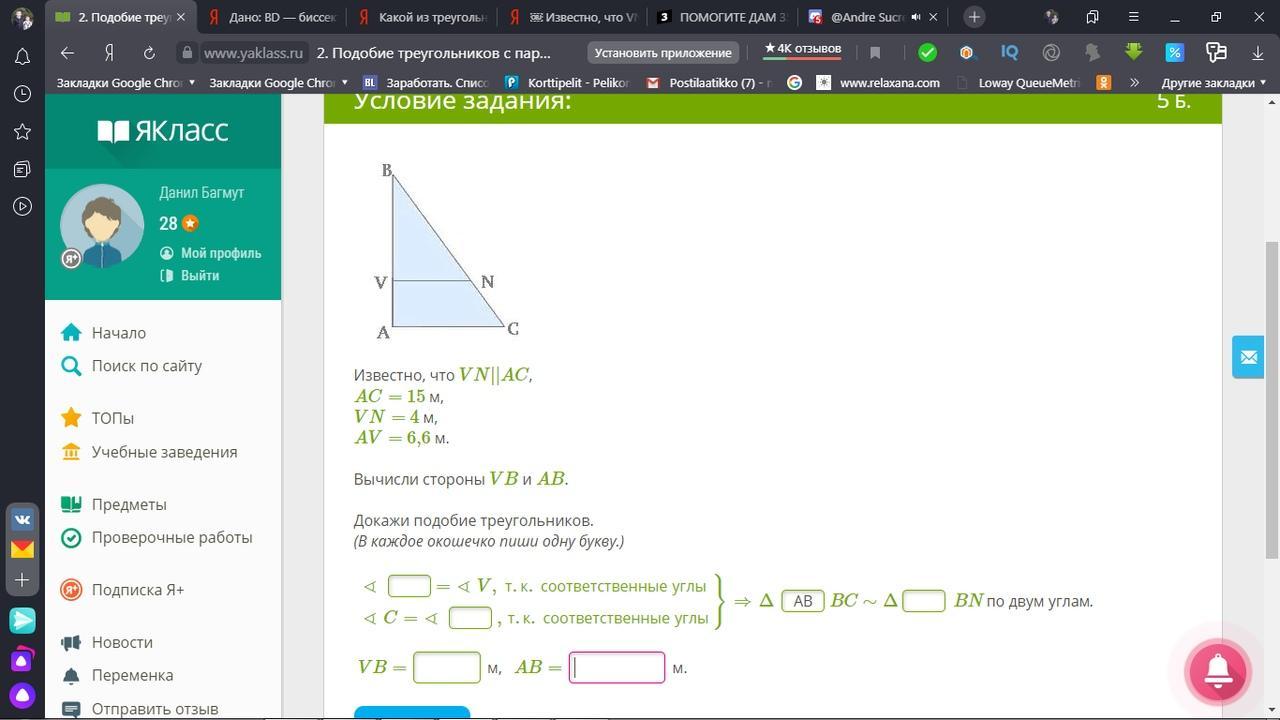
Task: Open VK from the browser sidebar
Action: click(22, 520)
